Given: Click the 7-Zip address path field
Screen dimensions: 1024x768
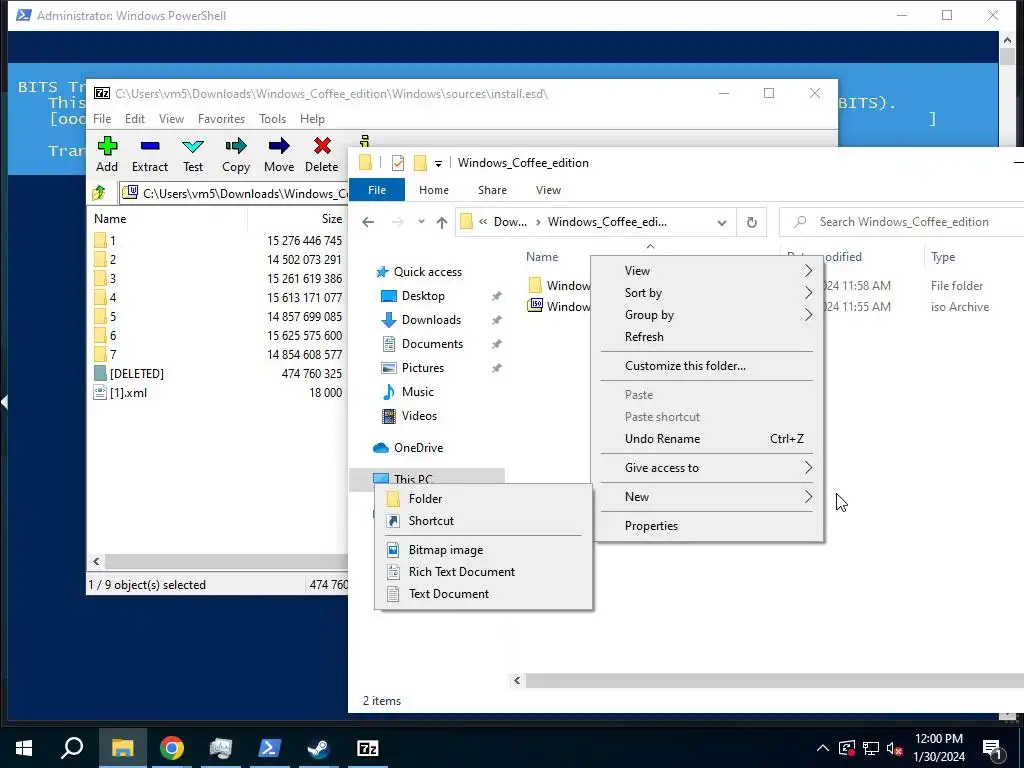Looking at the screenshot, I should [x=235, y=193].
